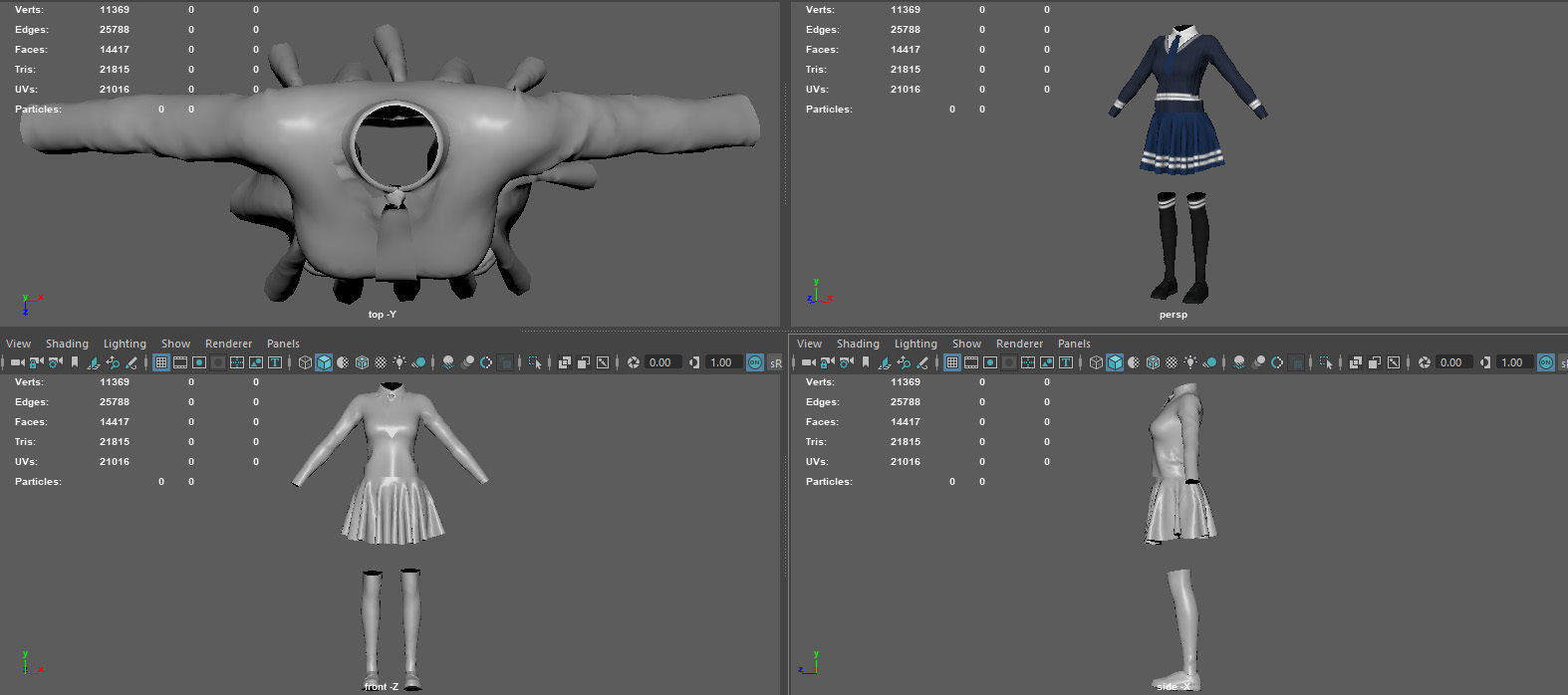Click front panel exposure field showing 0.00
This screenshot has height=695, width=1568.
point(663,362)
